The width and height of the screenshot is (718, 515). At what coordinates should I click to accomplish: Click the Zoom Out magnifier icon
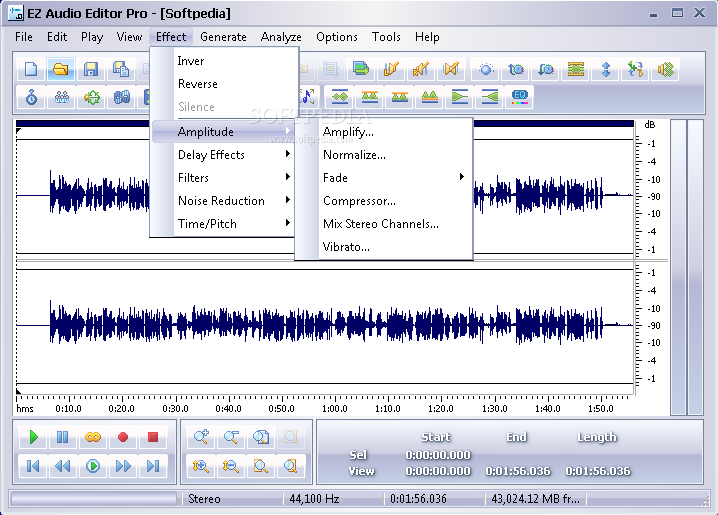(x=231, y=437)
